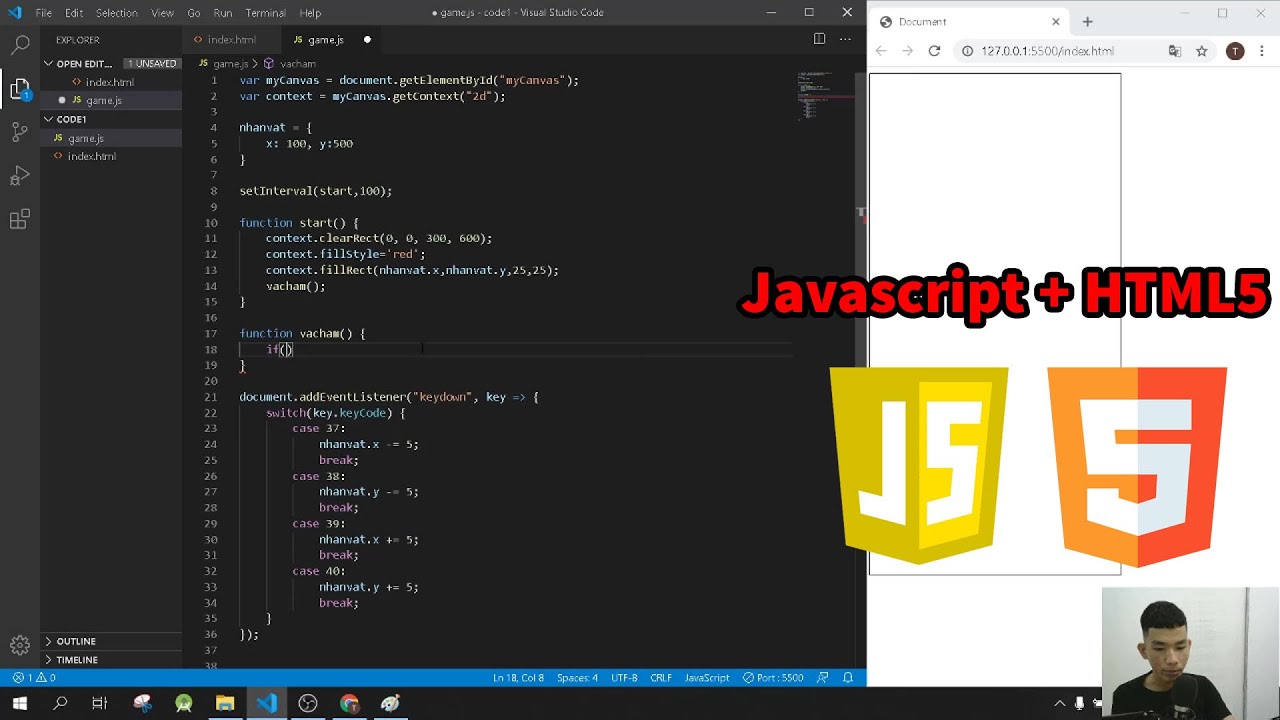Click the status bar feedback icon

(823, 678)
